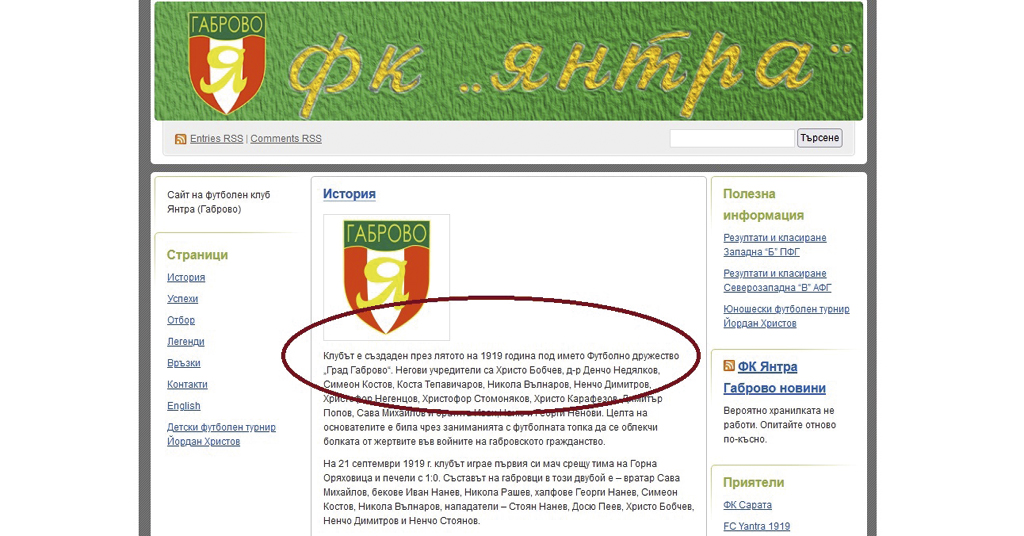Click the club emblem image in the article
The height and width of the screenshot is (536, 1024).
point(386,277)
